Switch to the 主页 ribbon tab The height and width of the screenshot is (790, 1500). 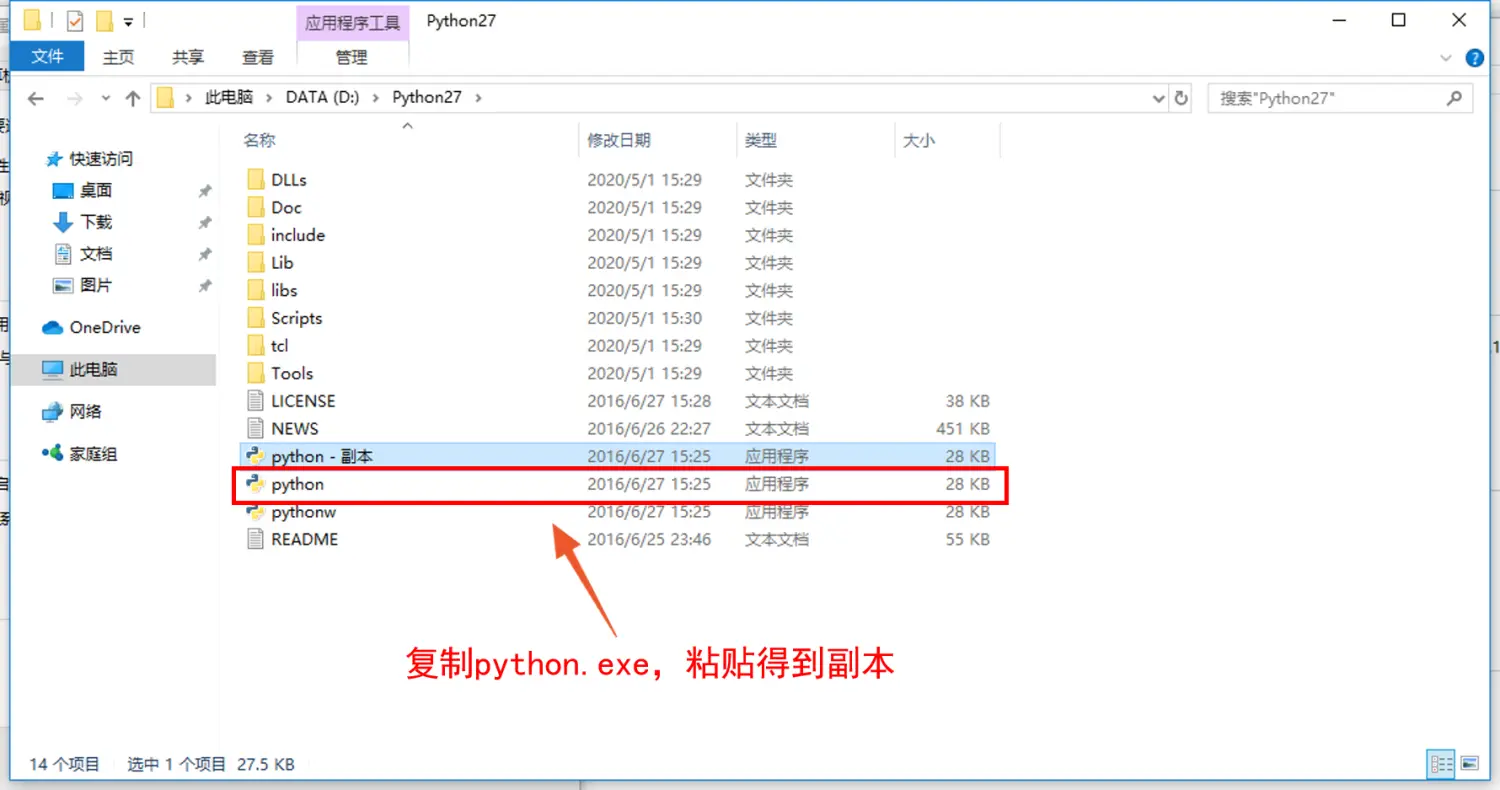tap(119, 57)
